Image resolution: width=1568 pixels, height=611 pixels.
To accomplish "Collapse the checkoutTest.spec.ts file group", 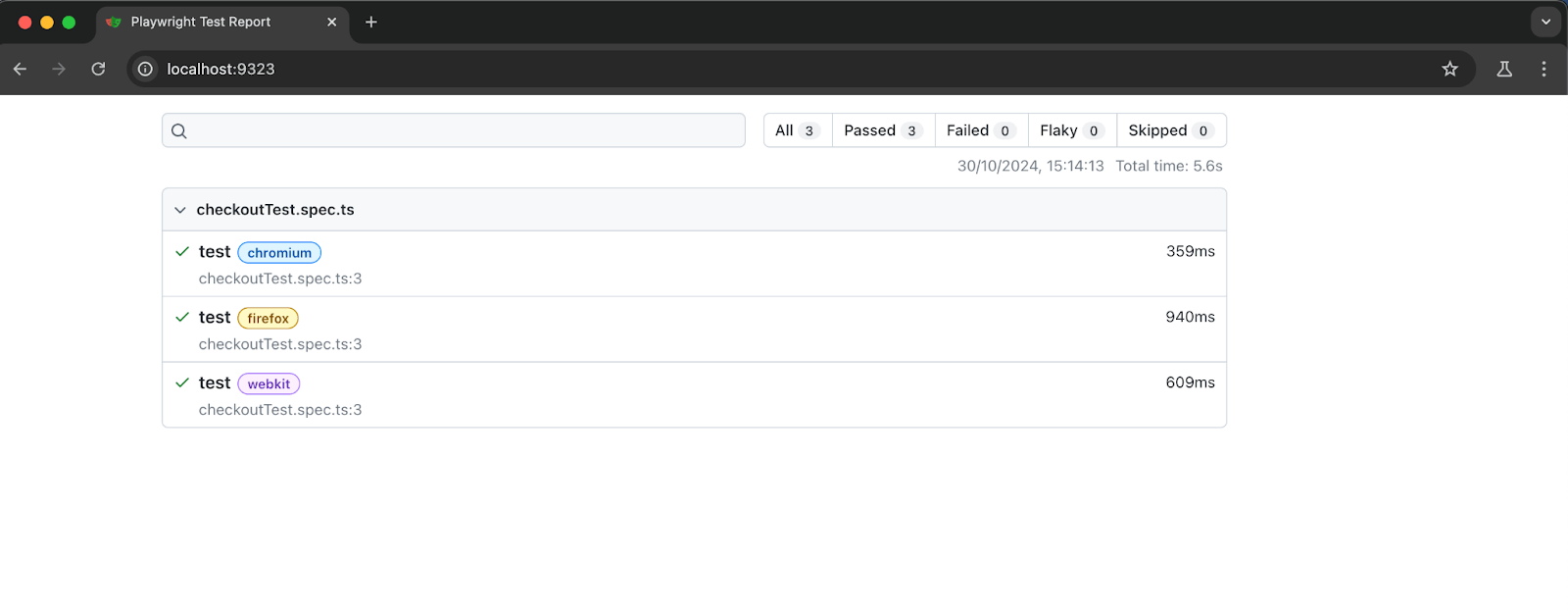I will click(180, 210).
